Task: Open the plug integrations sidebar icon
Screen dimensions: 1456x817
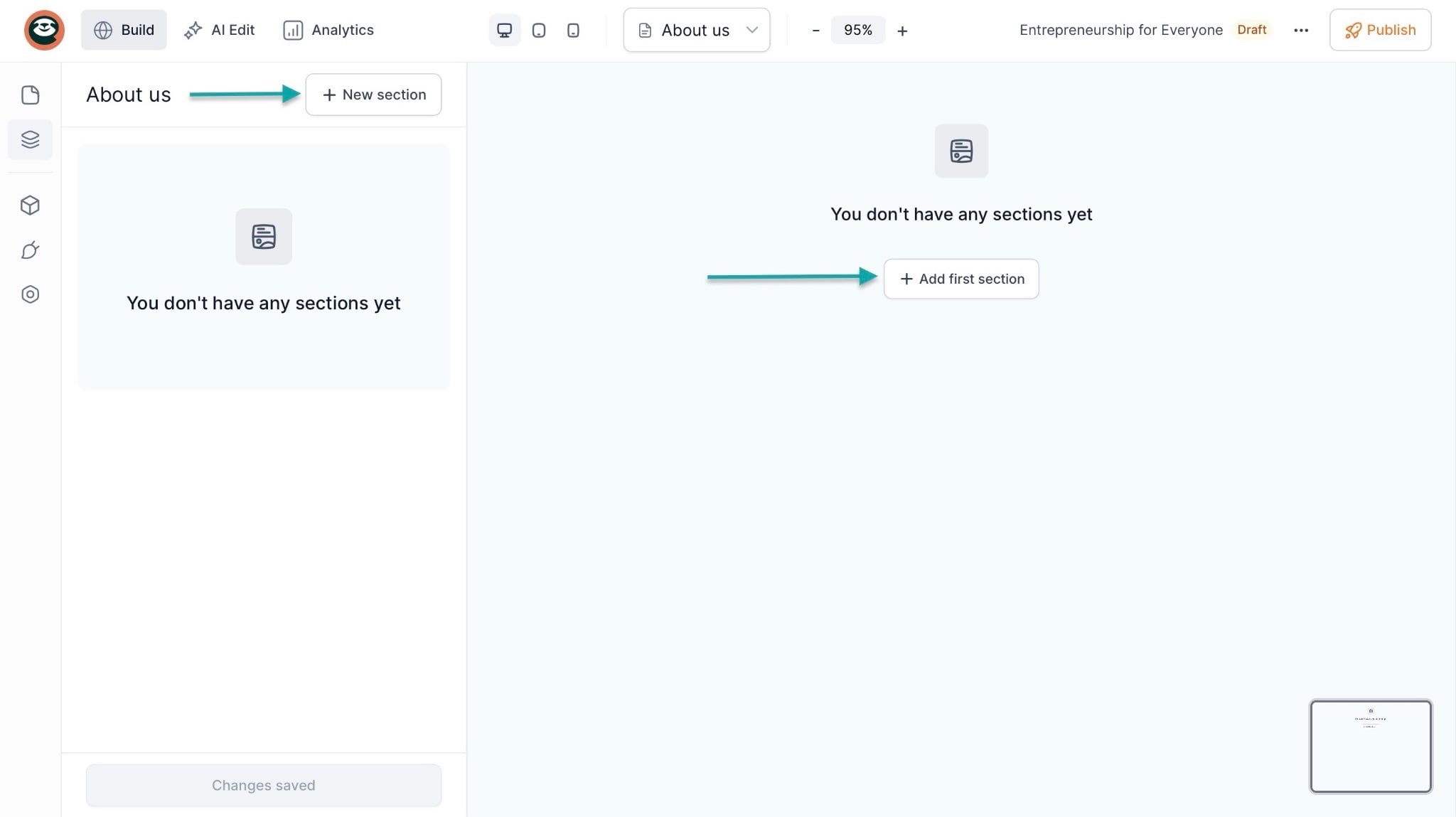Action: click(x=30, y=250)
